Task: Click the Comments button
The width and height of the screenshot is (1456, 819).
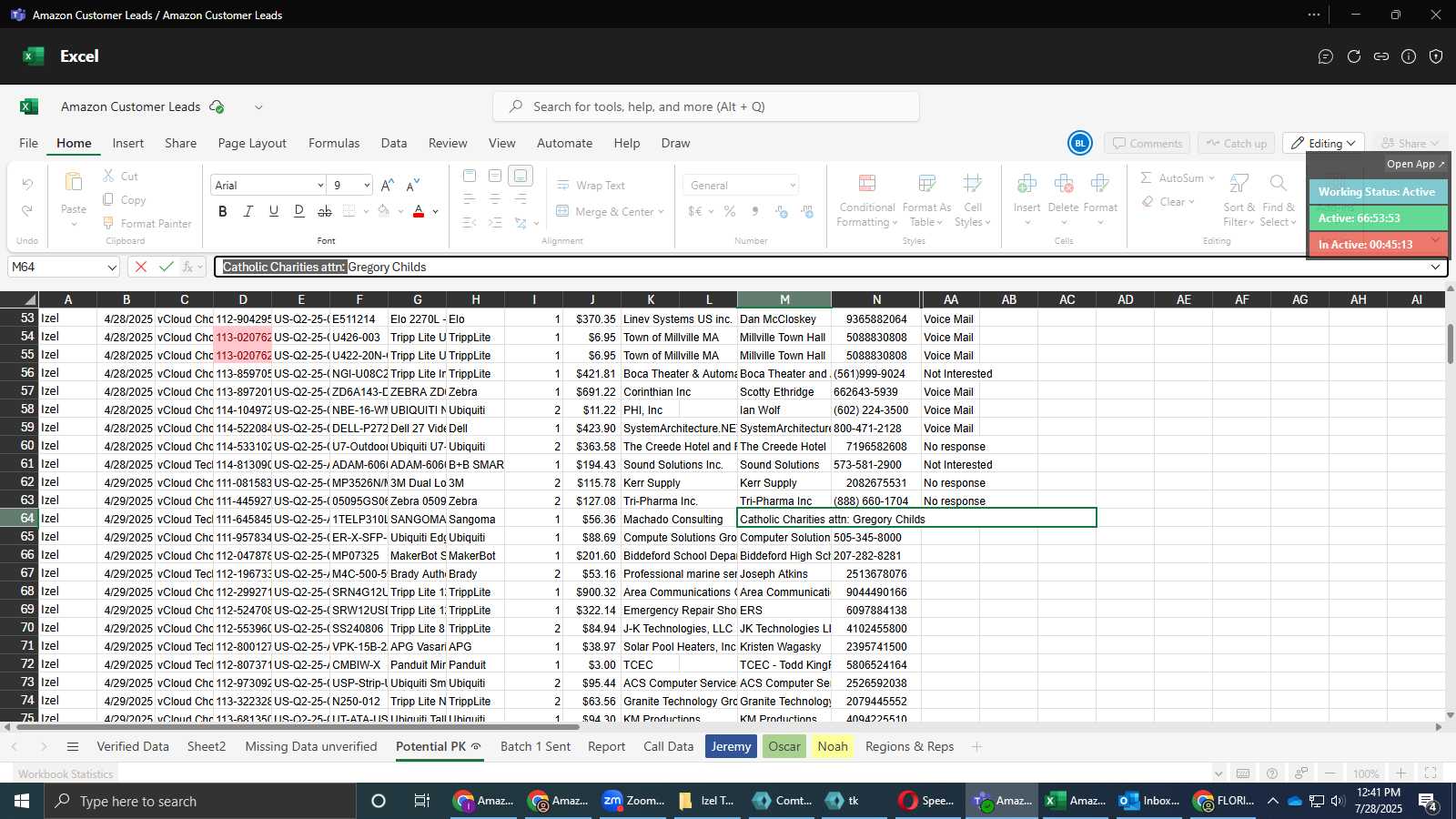Action: point(1147,143)
